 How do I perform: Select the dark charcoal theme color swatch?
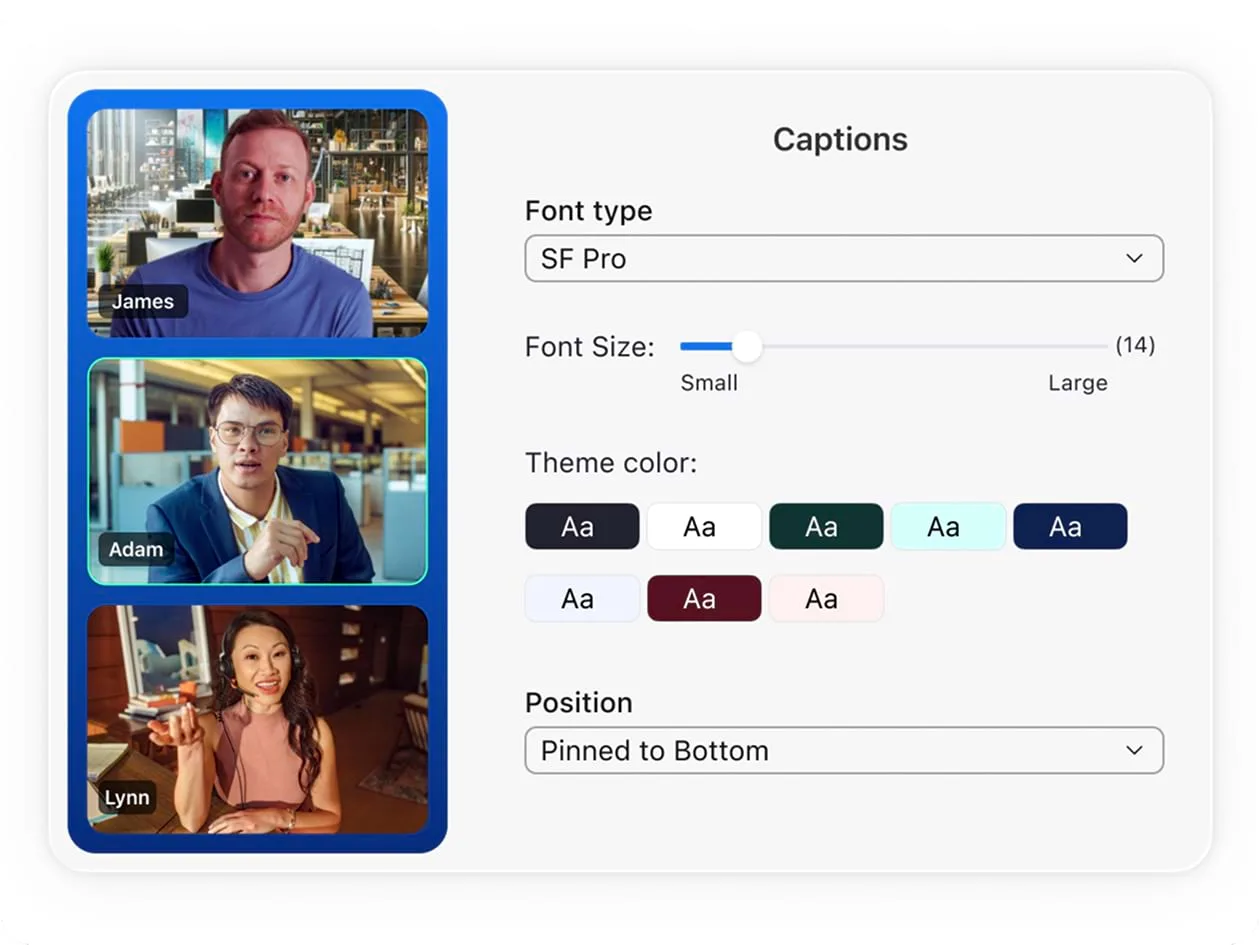point(582,527)
